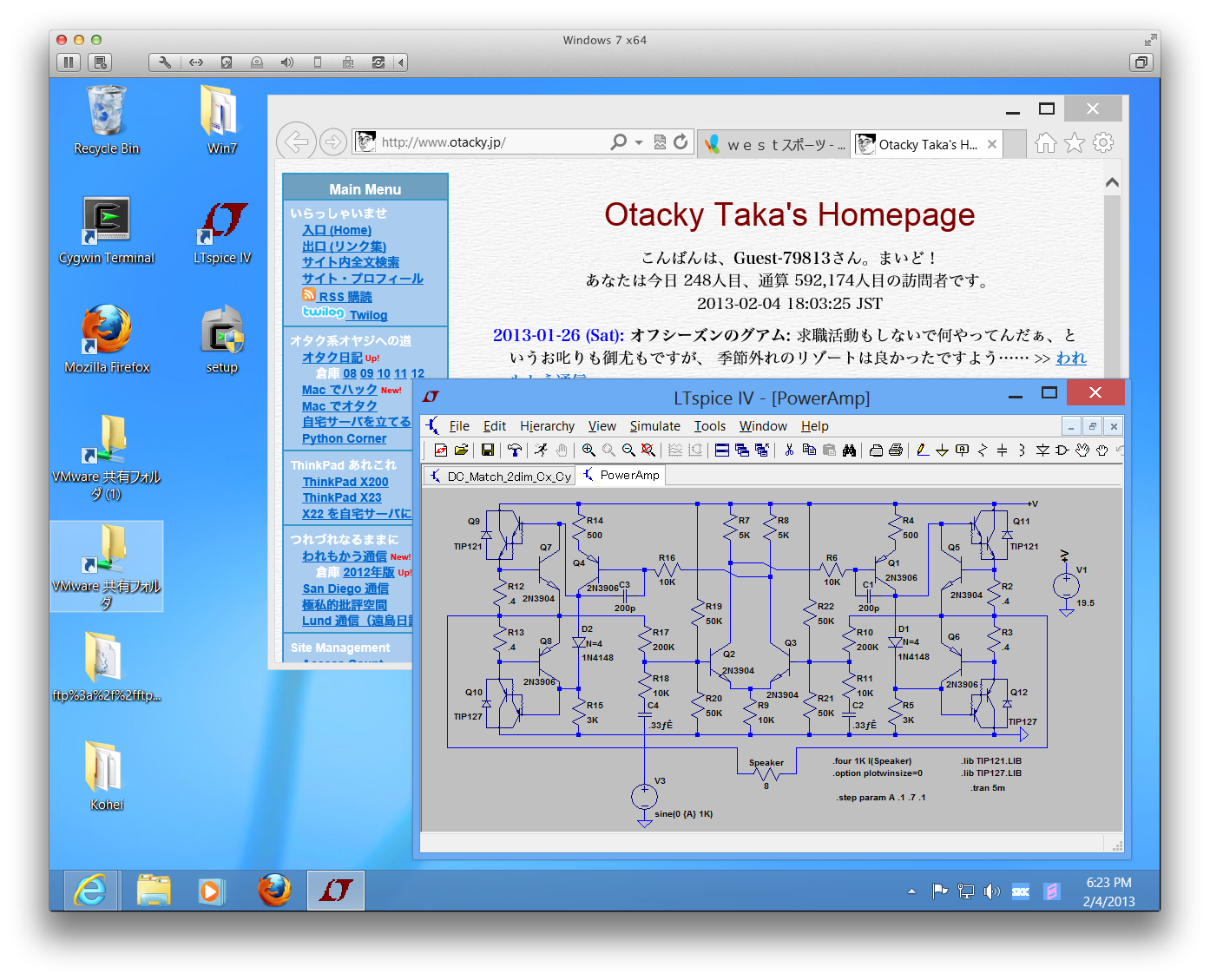Screen dimensions: 1210x980
Task: Show hidden system tray icons
Action: point(911,891)
